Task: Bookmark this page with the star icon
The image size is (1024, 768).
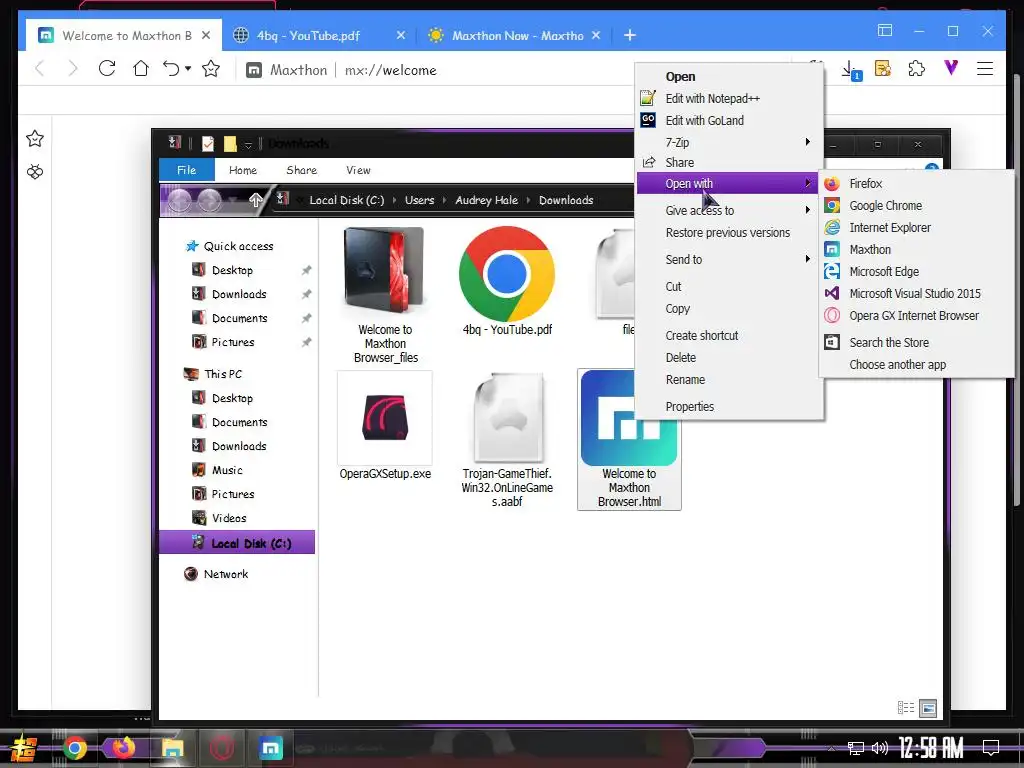Action: (x=211, y=69)
